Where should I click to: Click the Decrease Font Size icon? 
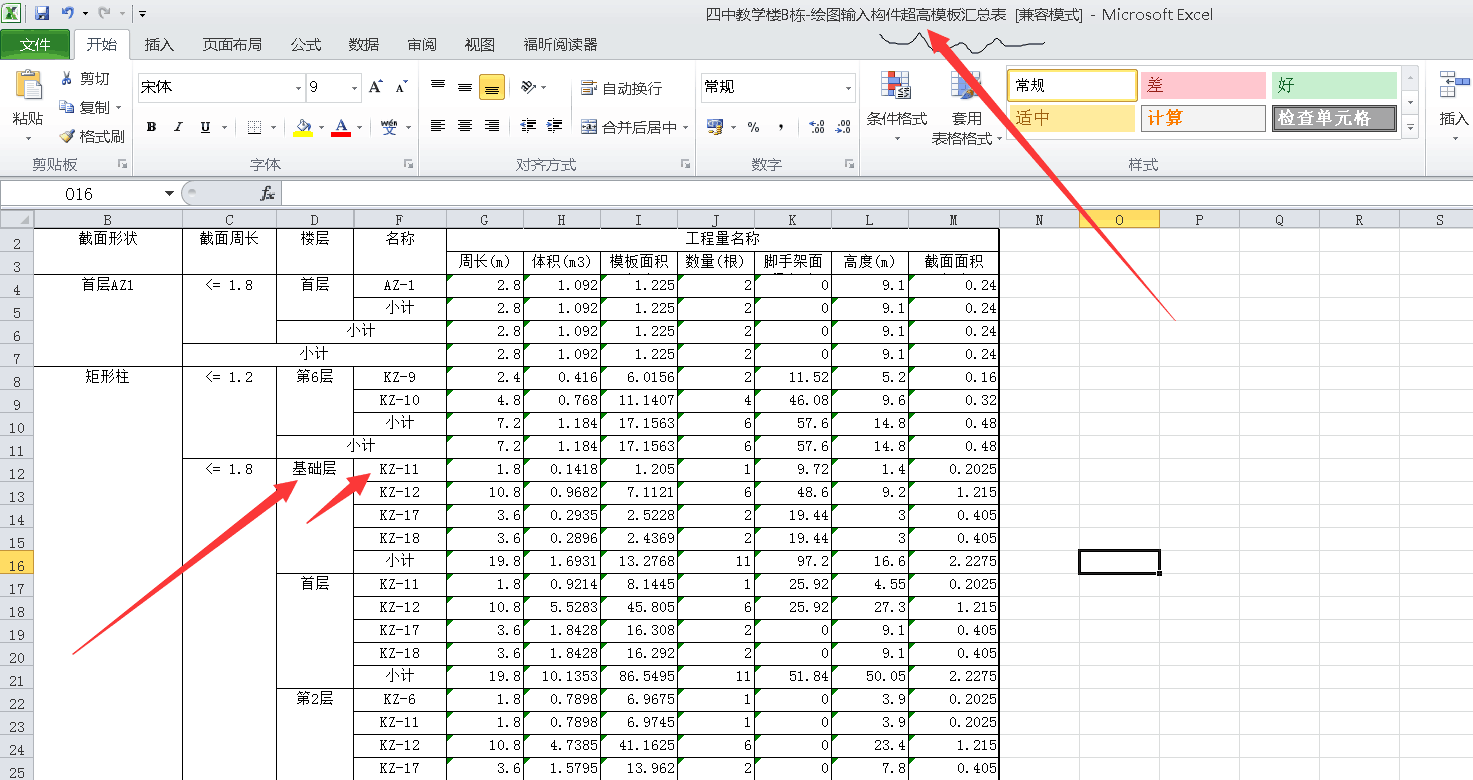(x=401, y=87)
